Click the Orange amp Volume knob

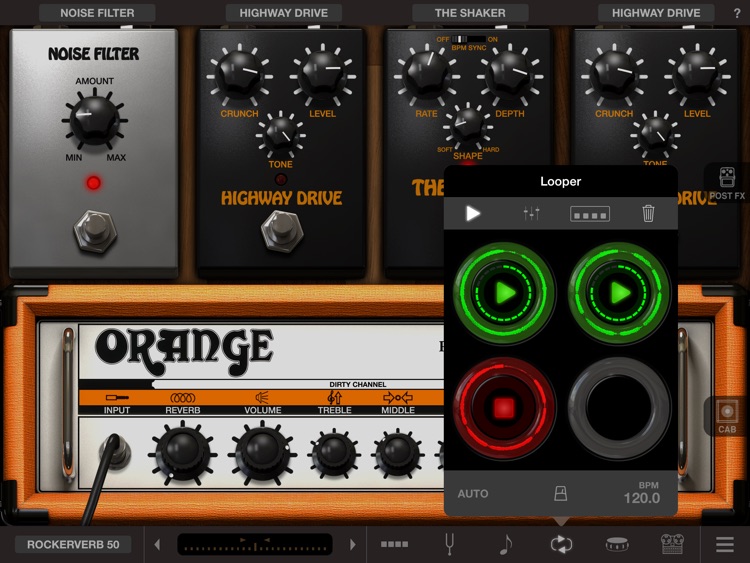[x=262, y=453]
